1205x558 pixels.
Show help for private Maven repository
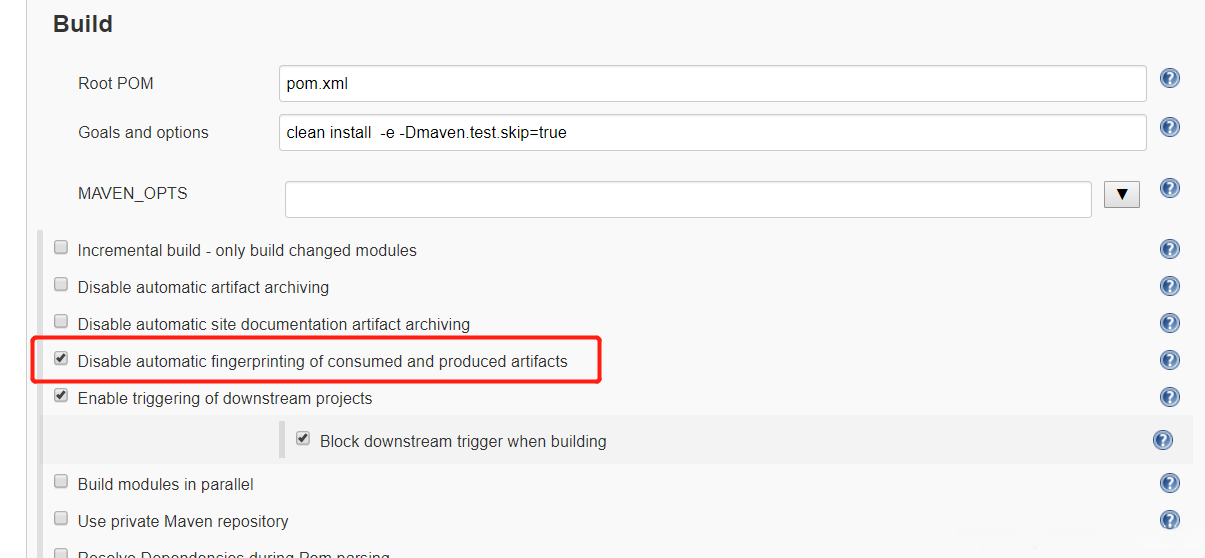click(1169, 520)
